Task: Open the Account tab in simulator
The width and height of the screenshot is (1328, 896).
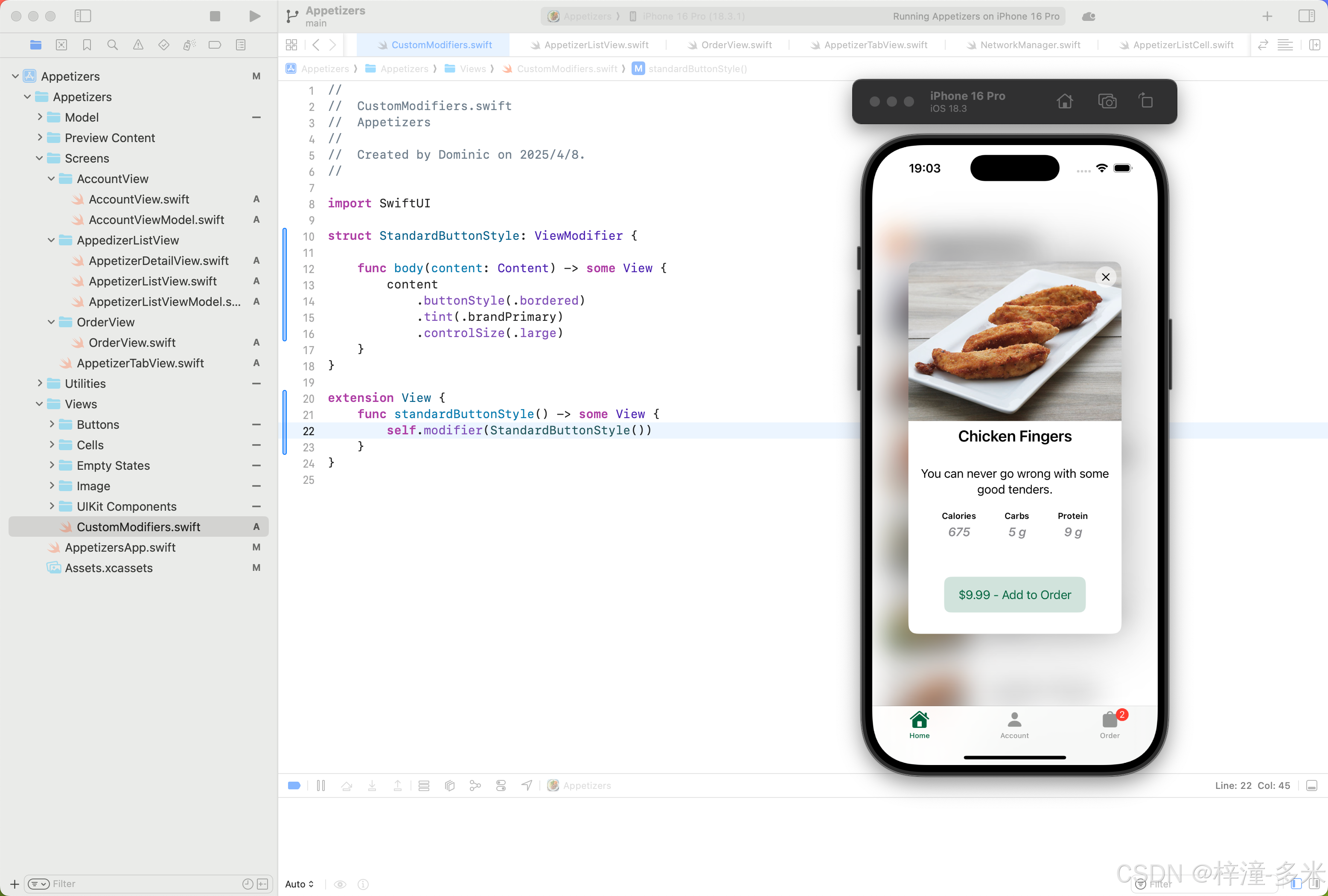Action: pyautogui.click(x=1014, y=724)
